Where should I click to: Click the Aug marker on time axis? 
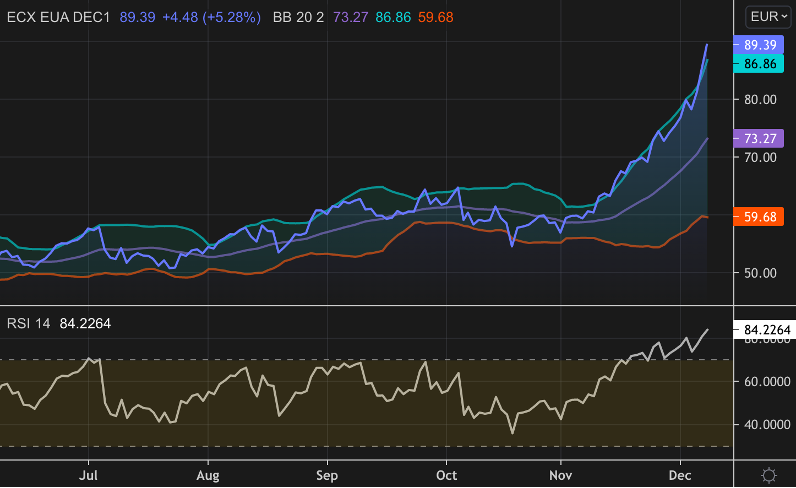[x=207, y=474]
